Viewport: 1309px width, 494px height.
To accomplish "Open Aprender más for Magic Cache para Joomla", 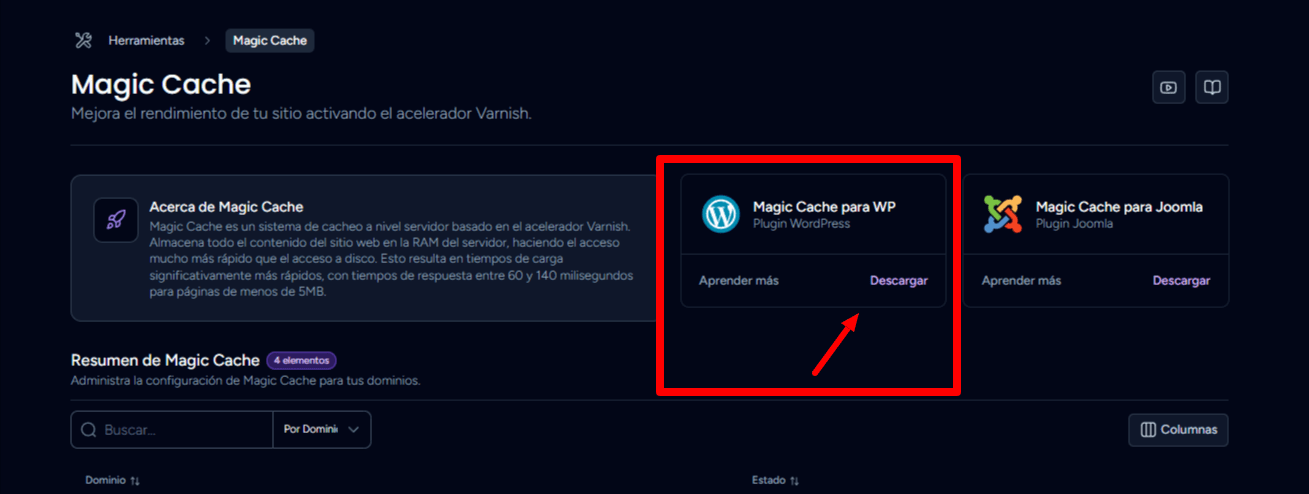I will [1022, 281].
